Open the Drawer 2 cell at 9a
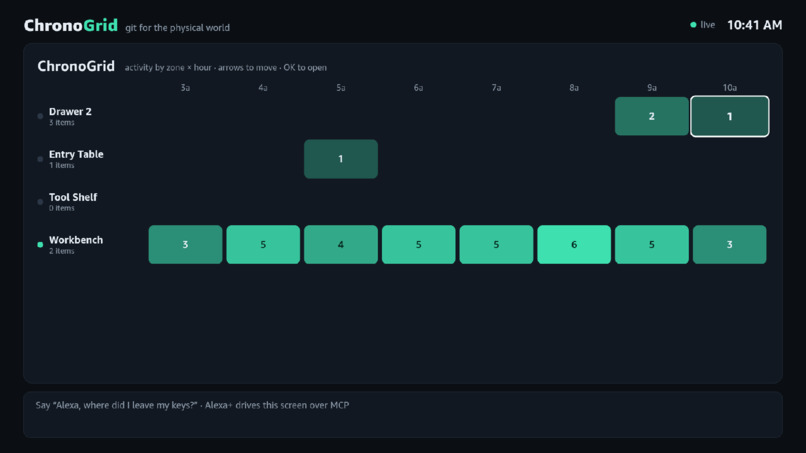This screenshot has width=806, height=453. [x=651, y=116]
